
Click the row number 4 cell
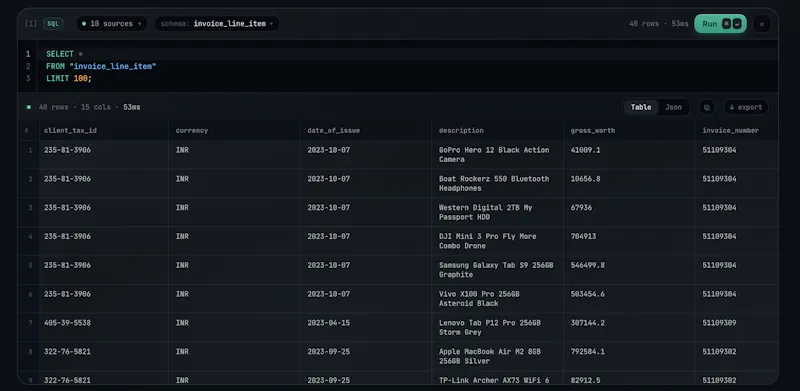30,241
